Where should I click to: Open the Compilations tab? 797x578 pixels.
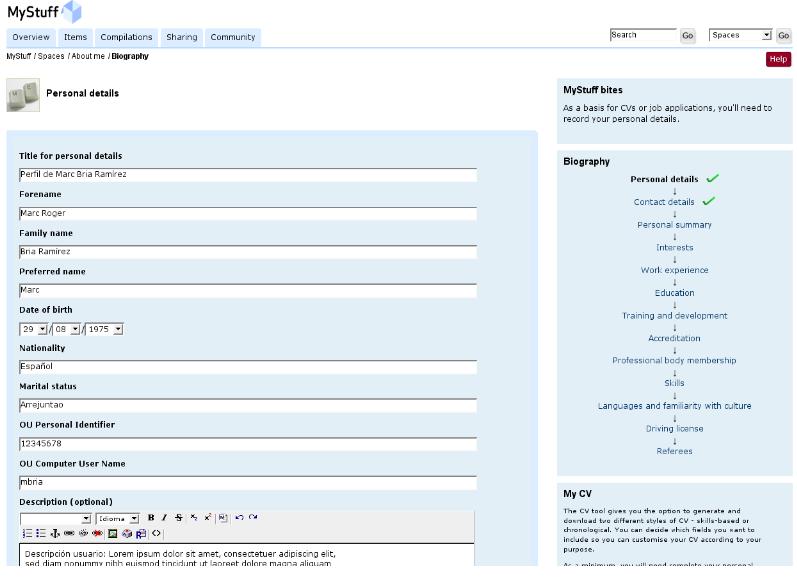tap(126, 37)
